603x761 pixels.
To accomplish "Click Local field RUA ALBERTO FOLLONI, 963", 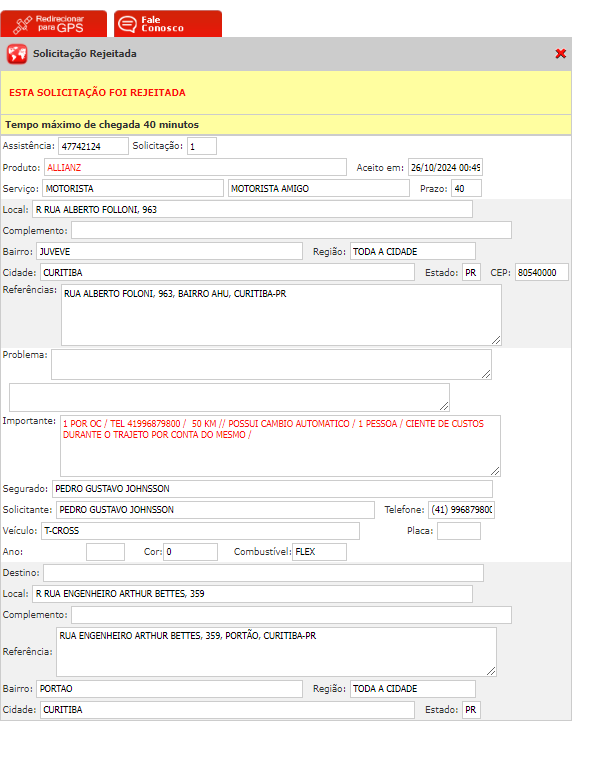I will click(252, 210).
